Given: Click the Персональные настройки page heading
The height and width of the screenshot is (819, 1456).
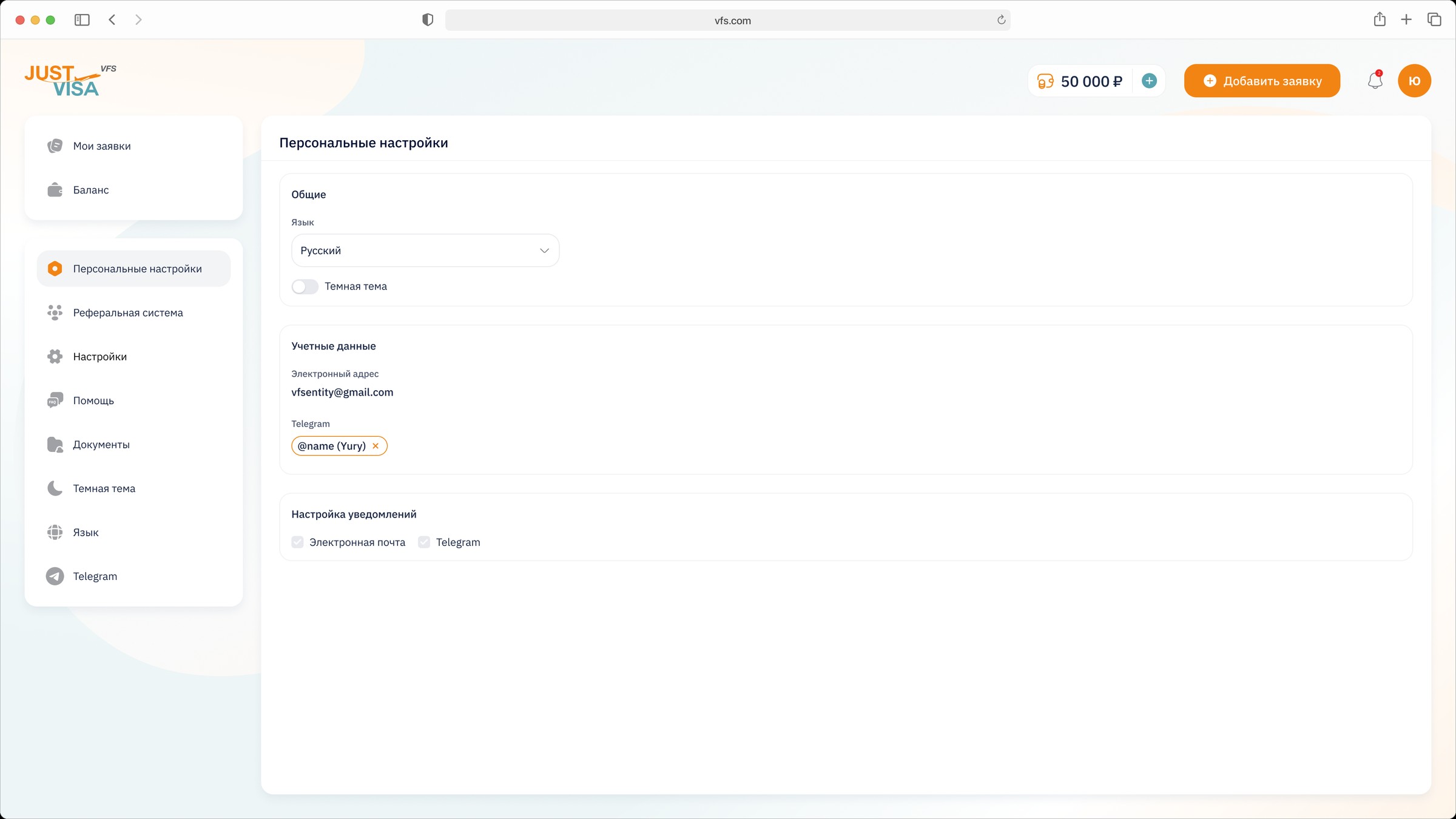Looking at the screenshot, I should point(363,143).
